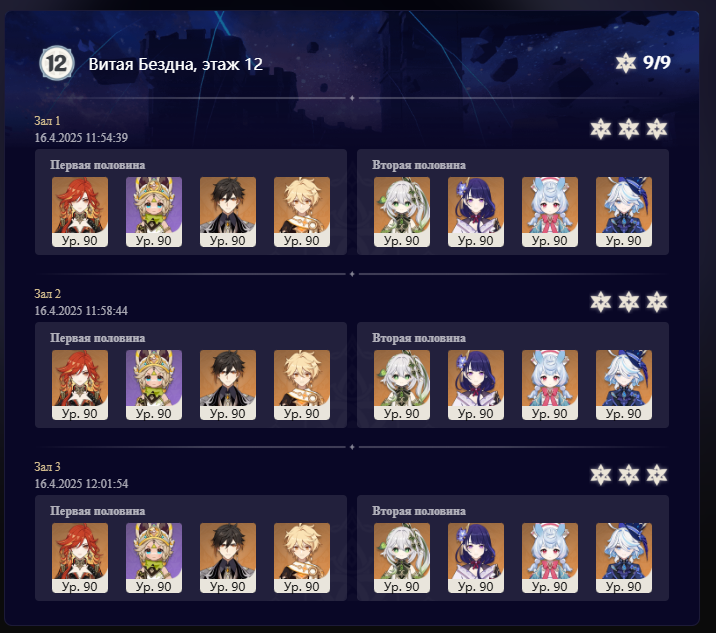Select white-haired green-eyed character in Зал 1 second half

pos(402,212)
